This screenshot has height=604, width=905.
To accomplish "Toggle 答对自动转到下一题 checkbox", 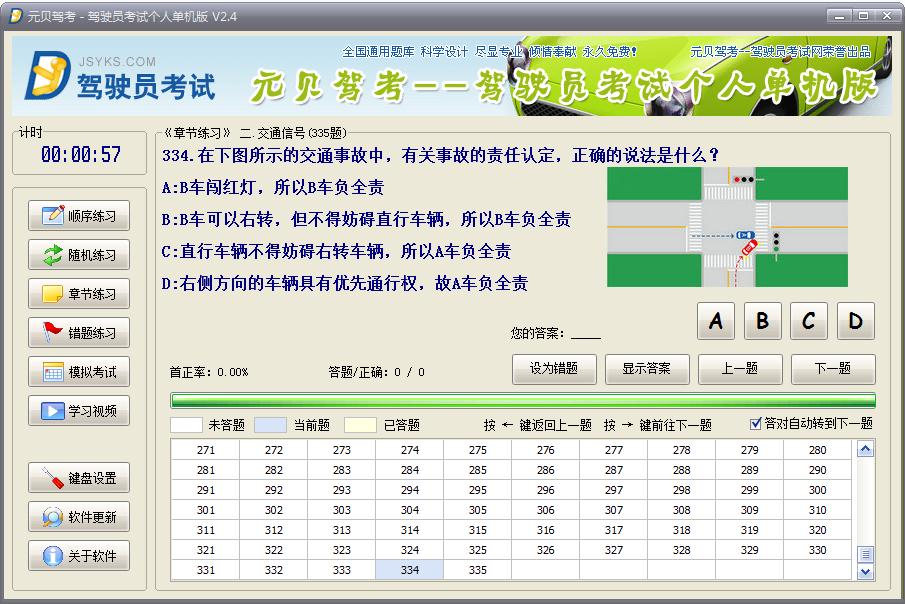I will tap(756, 424).
